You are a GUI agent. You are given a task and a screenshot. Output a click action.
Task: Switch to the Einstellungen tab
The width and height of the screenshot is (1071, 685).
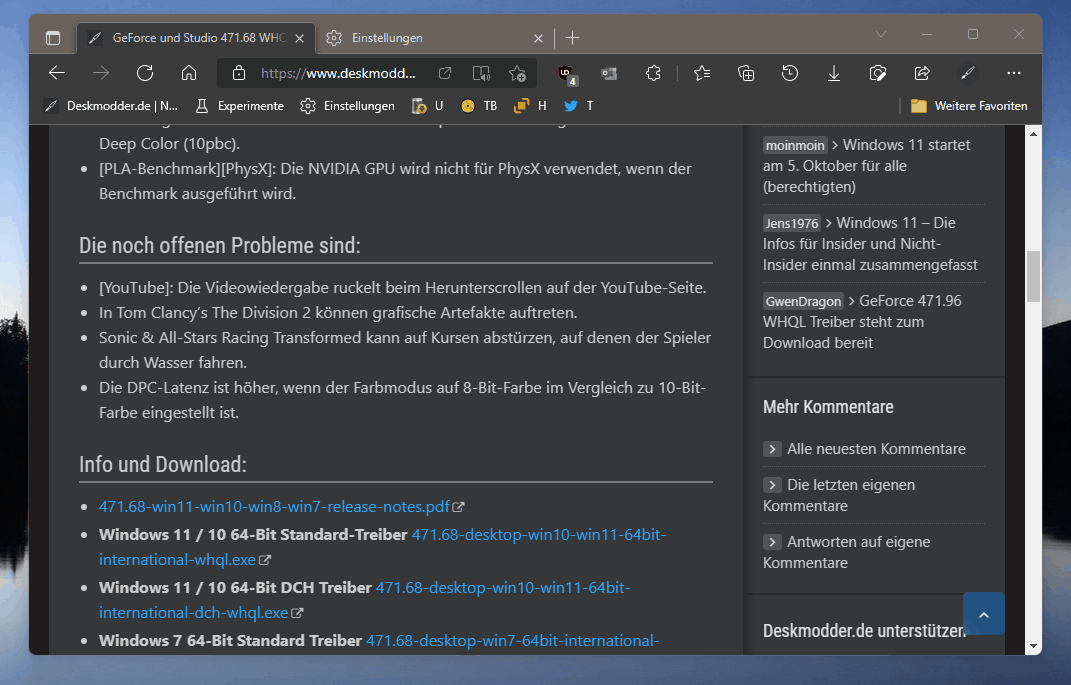433,38
